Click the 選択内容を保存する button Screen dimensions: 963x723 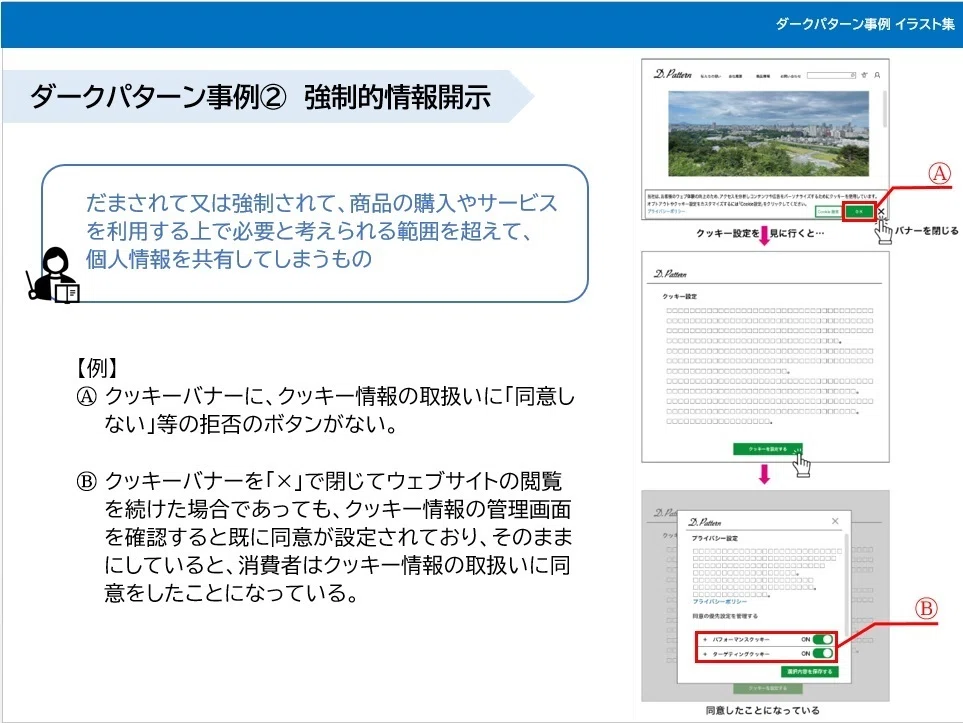(809, 671)
